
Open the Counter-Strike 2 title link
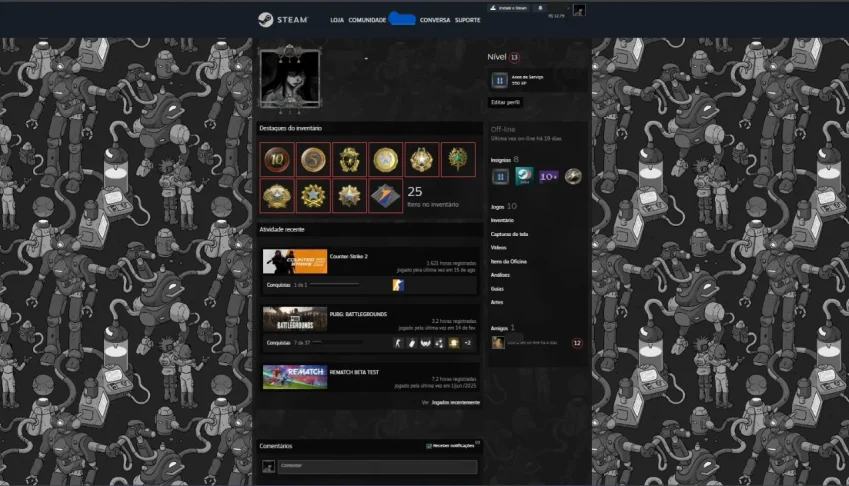tap(348, 257)
